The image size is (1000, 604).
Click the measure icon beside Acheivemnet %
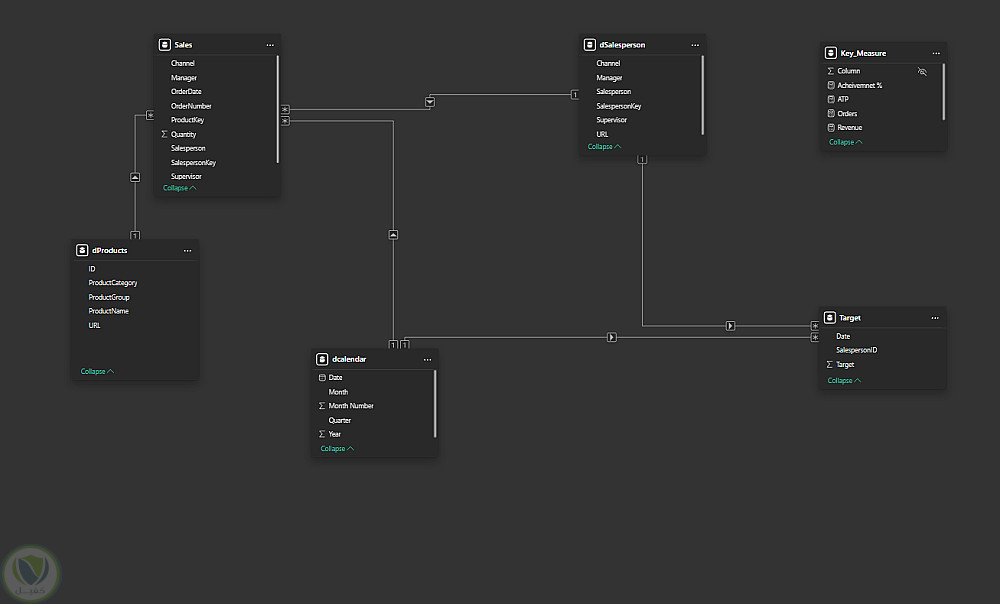tap(831, 85)
